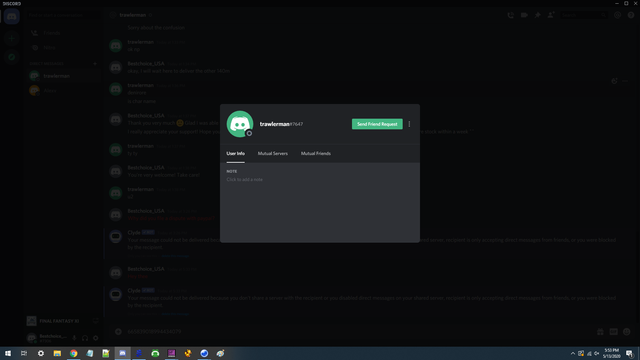Open Google Chrome from the taskbar
The width and height of the screenshot is (640, 360).
[x=73, y=353]
